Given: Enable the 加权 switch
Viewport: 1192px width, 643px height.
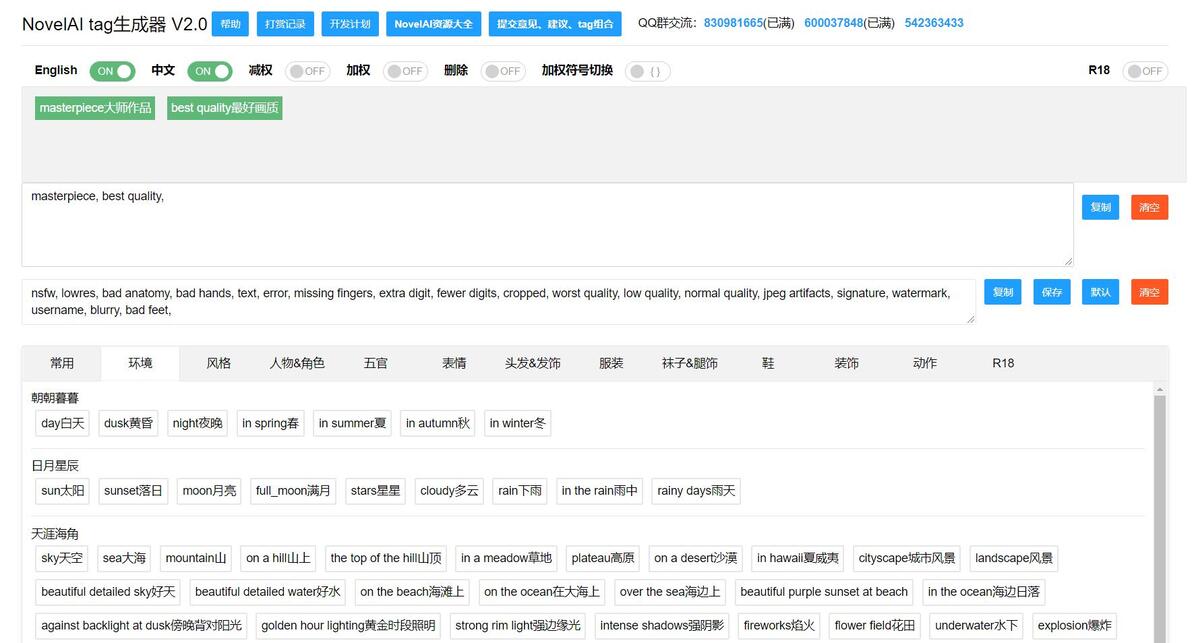Looking at the screenshot, I should click(x=405, y=71).
